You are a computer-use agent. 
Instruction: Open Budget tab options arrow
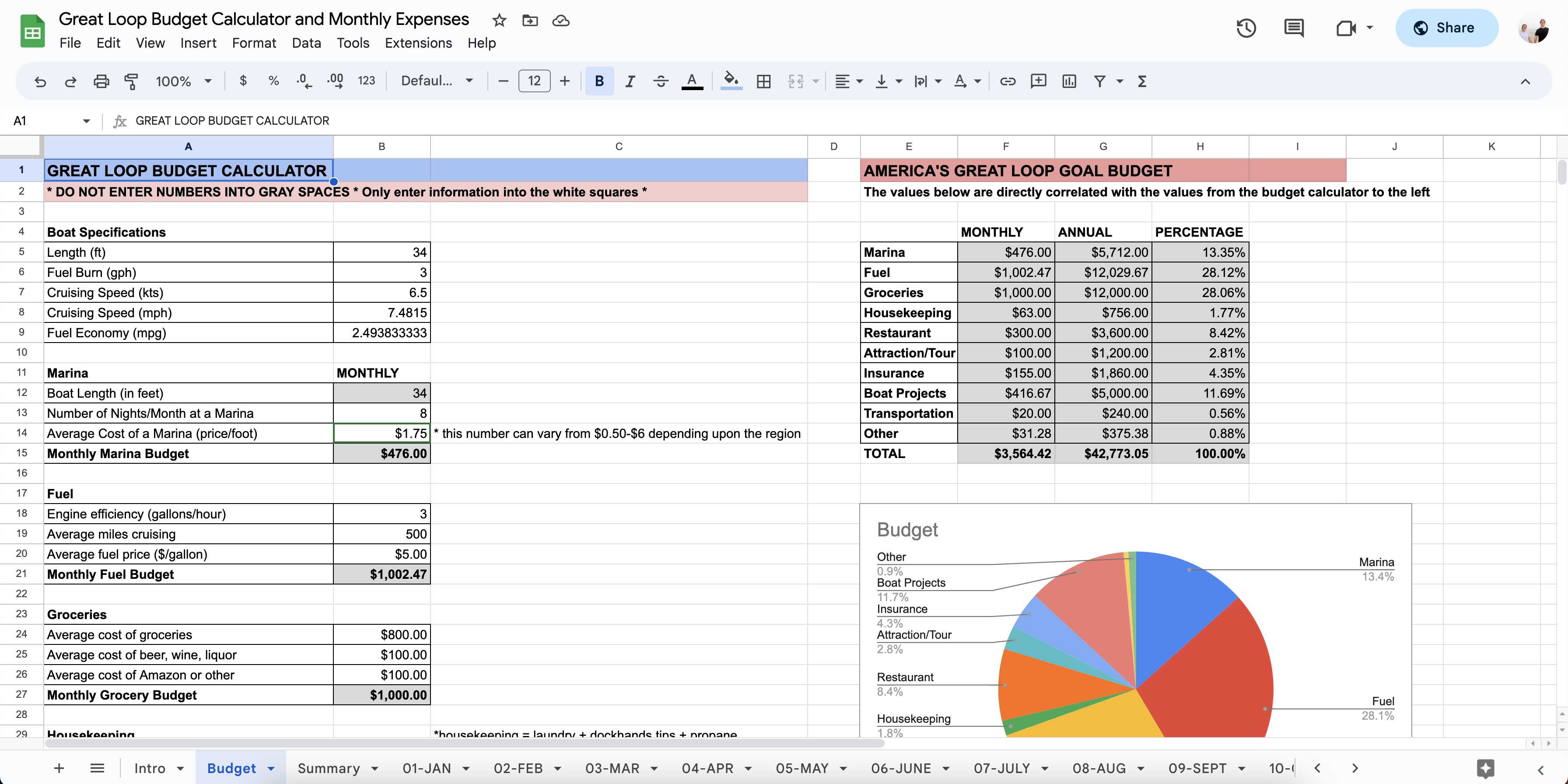[x=271, y=769]
